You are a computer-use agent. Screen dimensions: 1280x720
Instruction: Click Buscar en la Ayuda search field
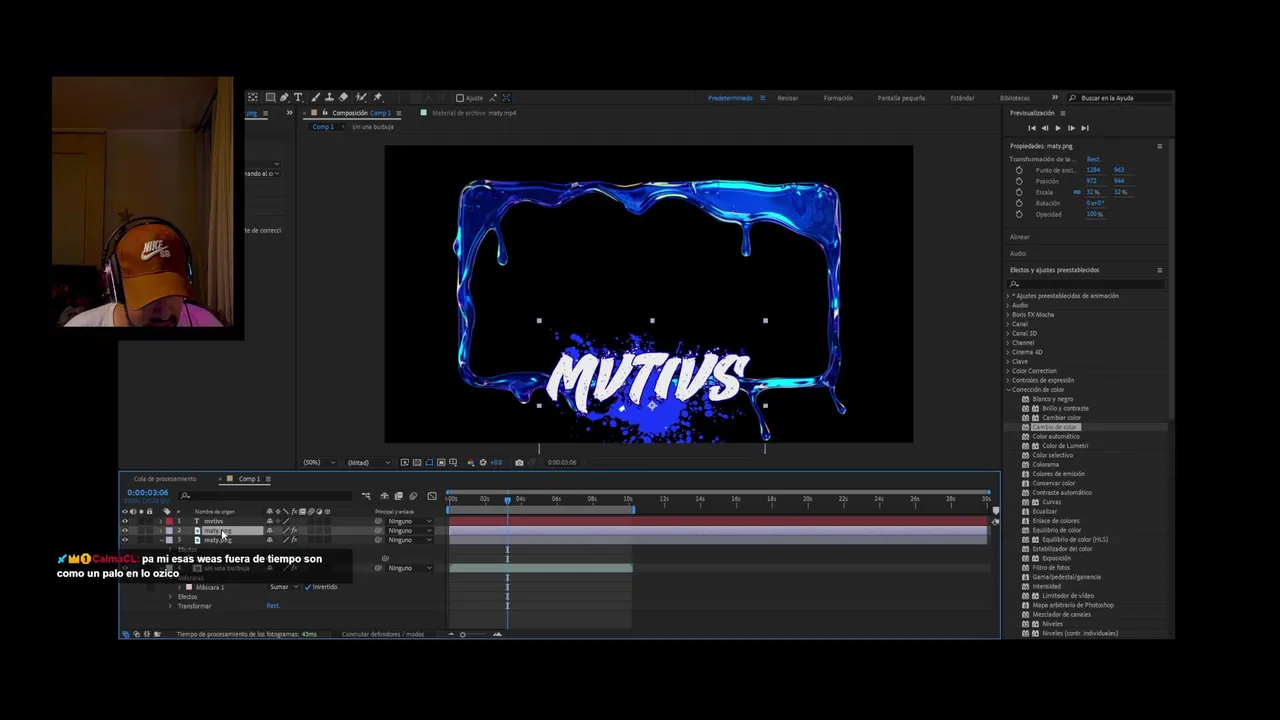click(x=1119, y=98)
